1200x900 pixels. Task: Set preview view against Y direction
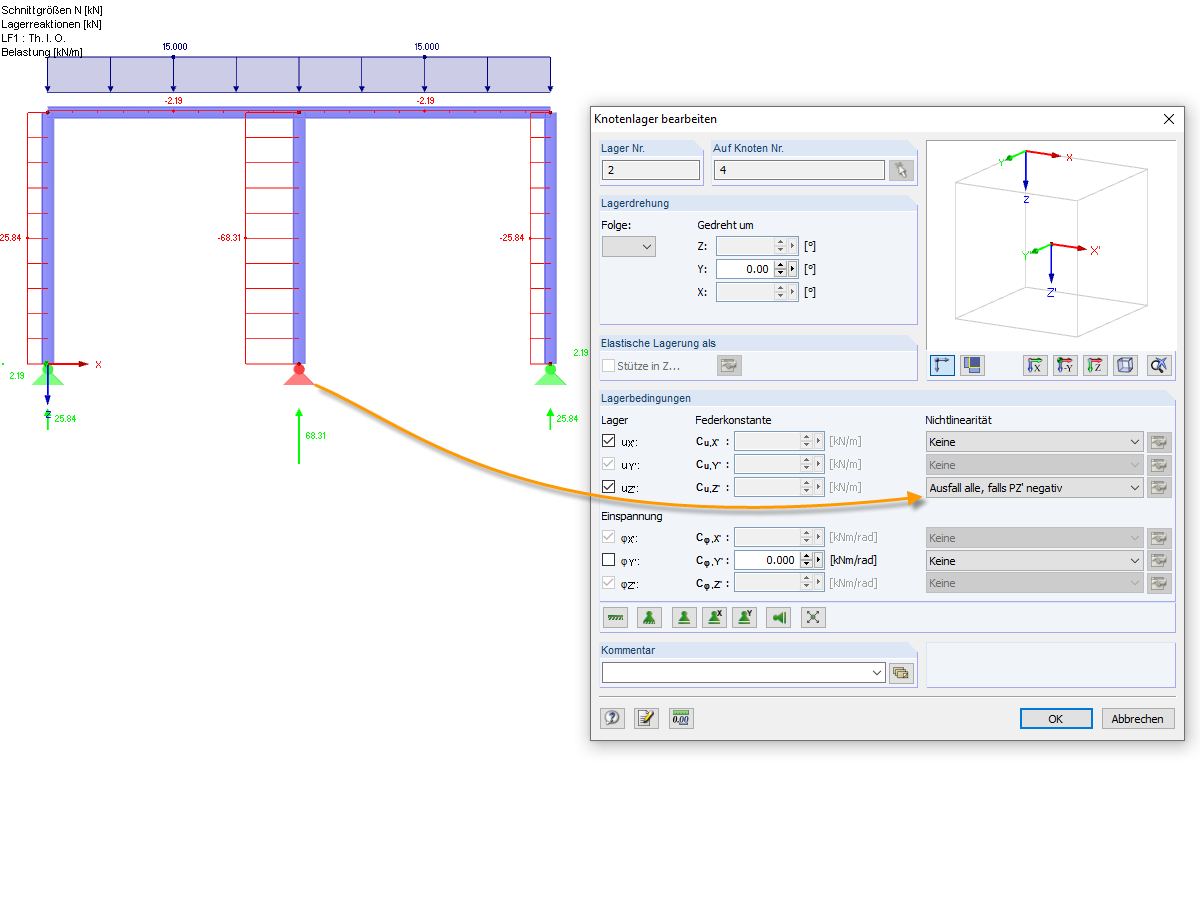click(1065, 365)
